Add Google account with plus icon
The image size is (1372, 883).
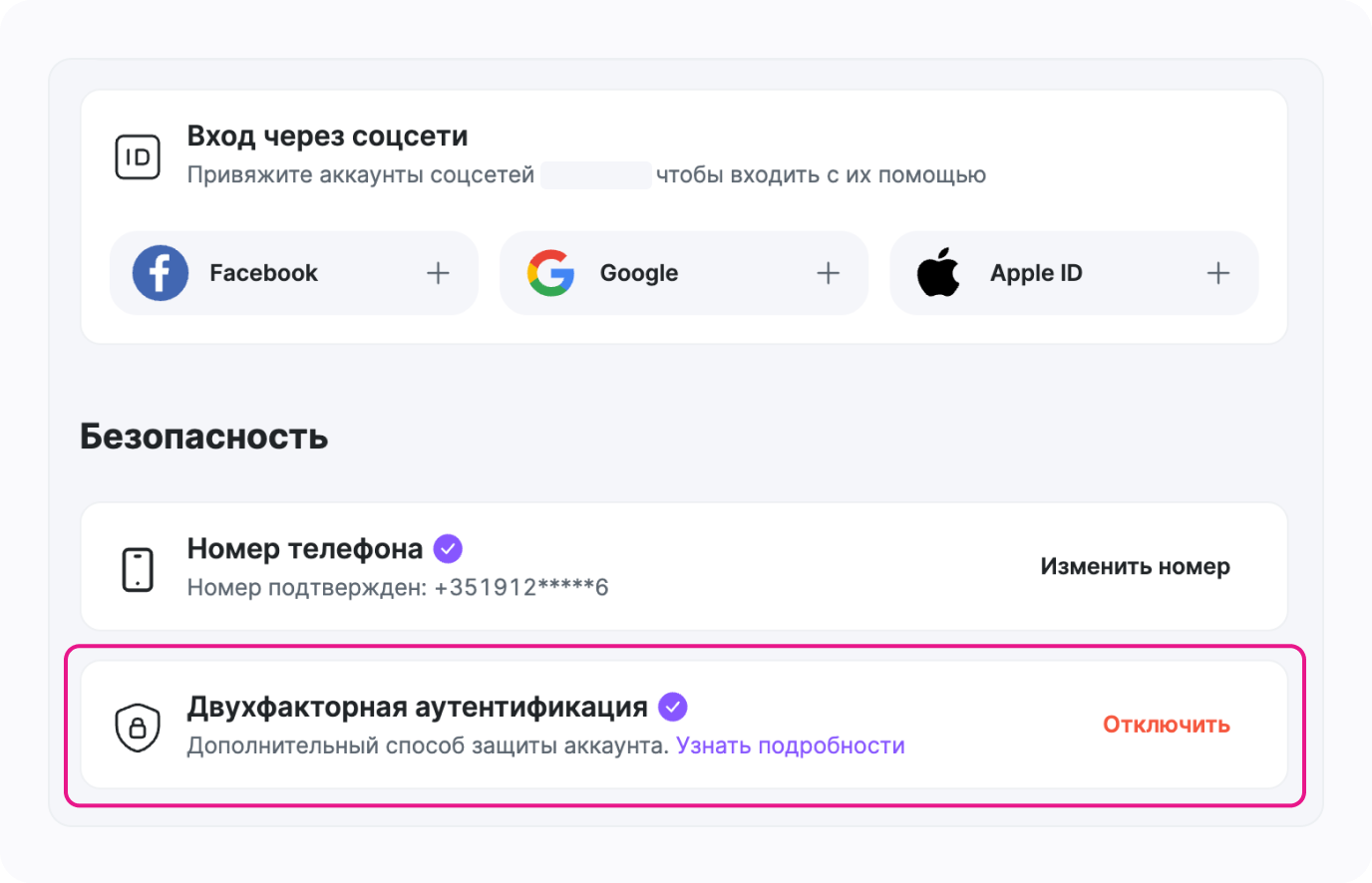[x=828, y=273]
